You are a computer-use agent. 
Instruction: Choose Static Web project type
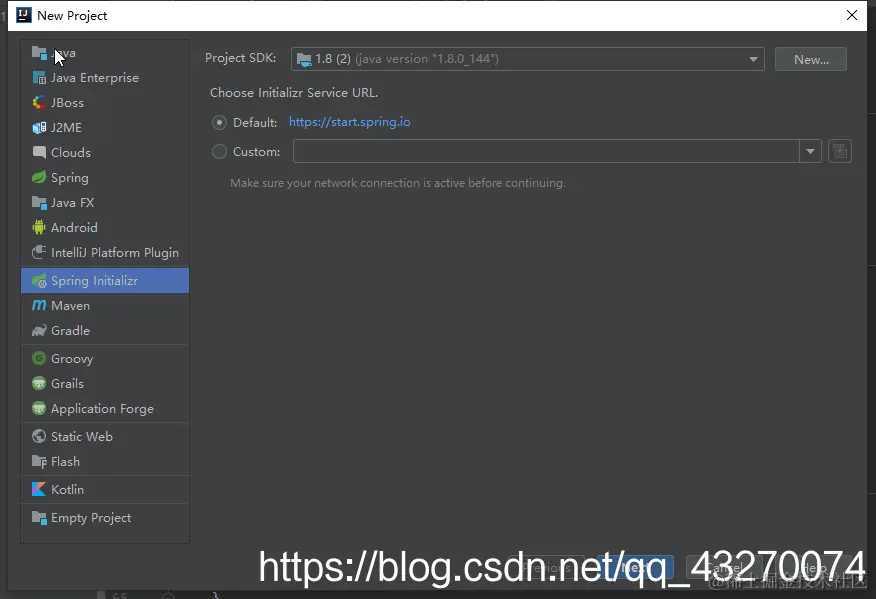click(105, 436)
